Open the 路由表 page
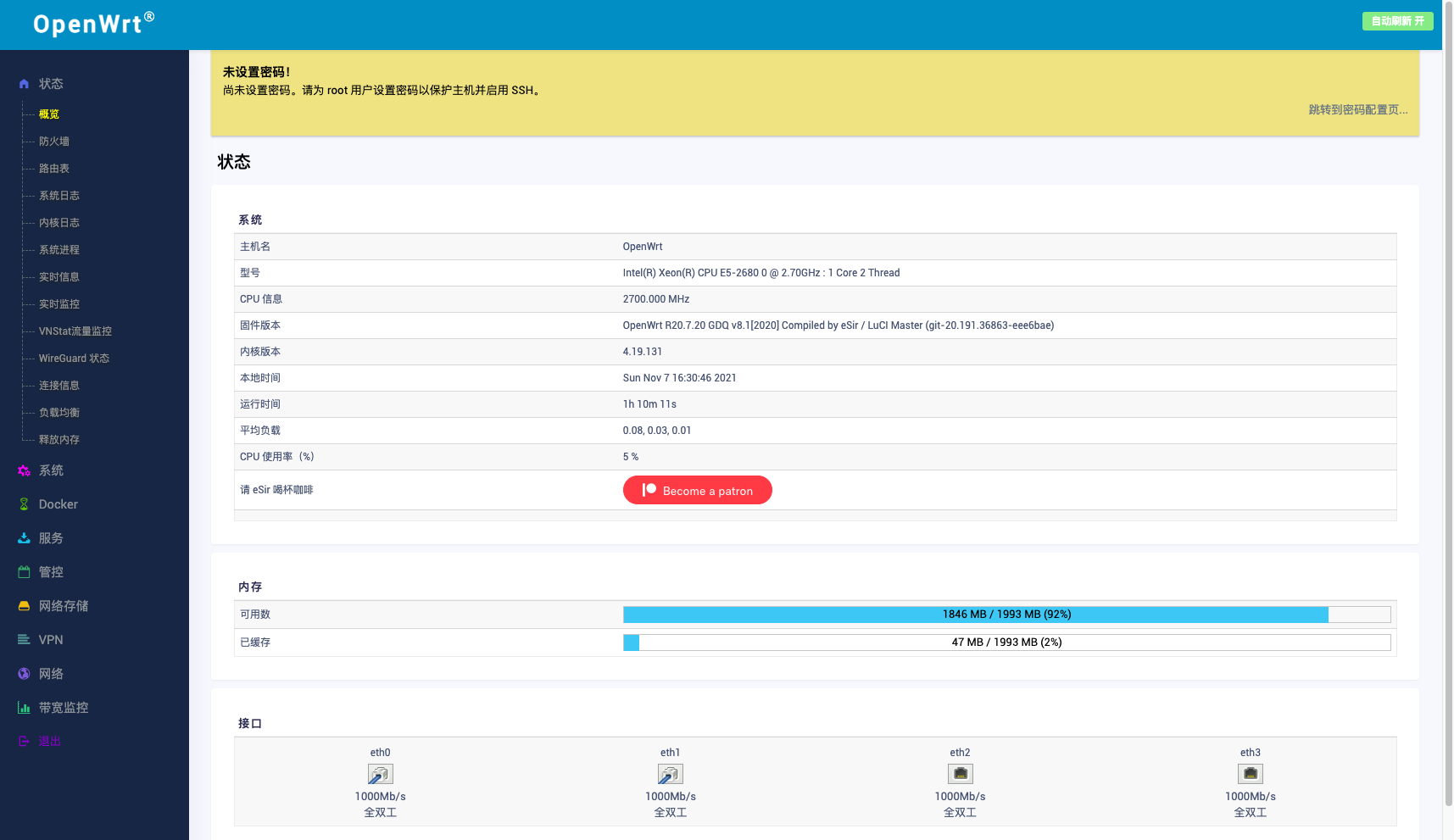Viewport: 1454px width, 840px height. pyautogui.click(x=54, y=169)
